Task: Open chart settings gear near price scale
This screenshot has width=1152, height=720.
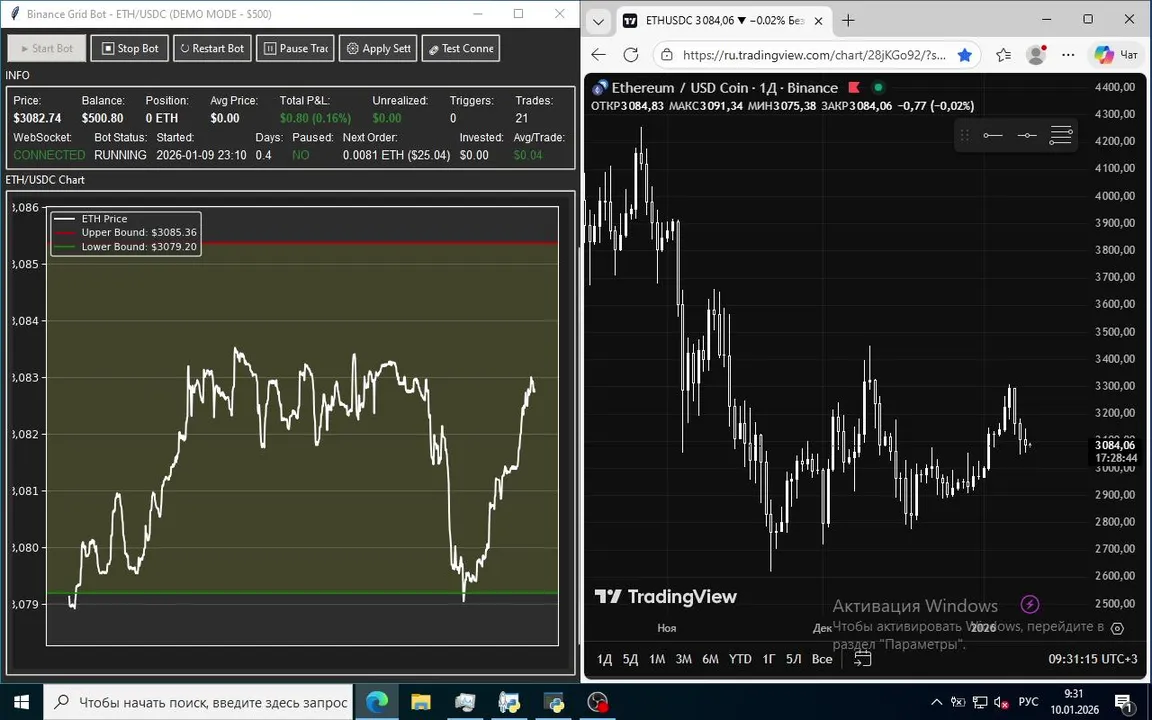Action: (1117, 629)
